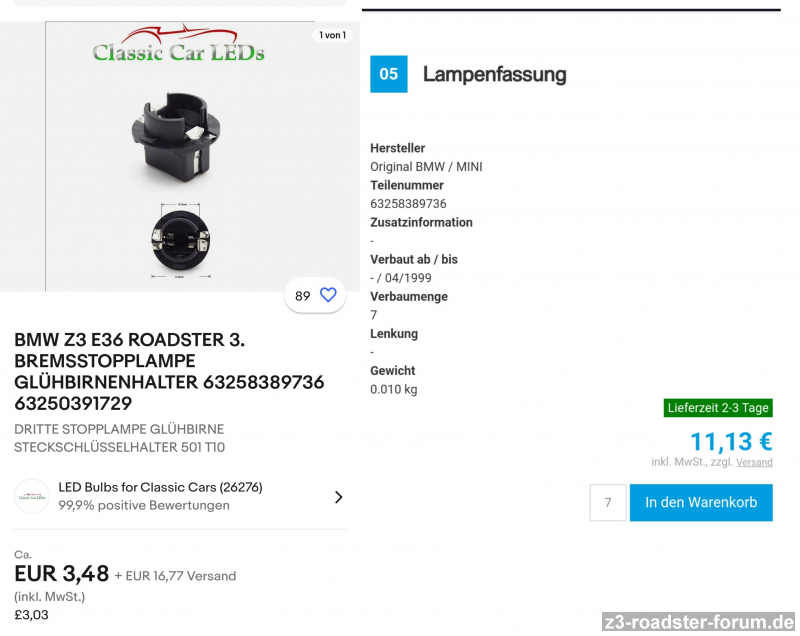Click the heart watchlist icon
The width and height of the screenshot is (800, 636).
pyautogui.click(x=328, y=295)
